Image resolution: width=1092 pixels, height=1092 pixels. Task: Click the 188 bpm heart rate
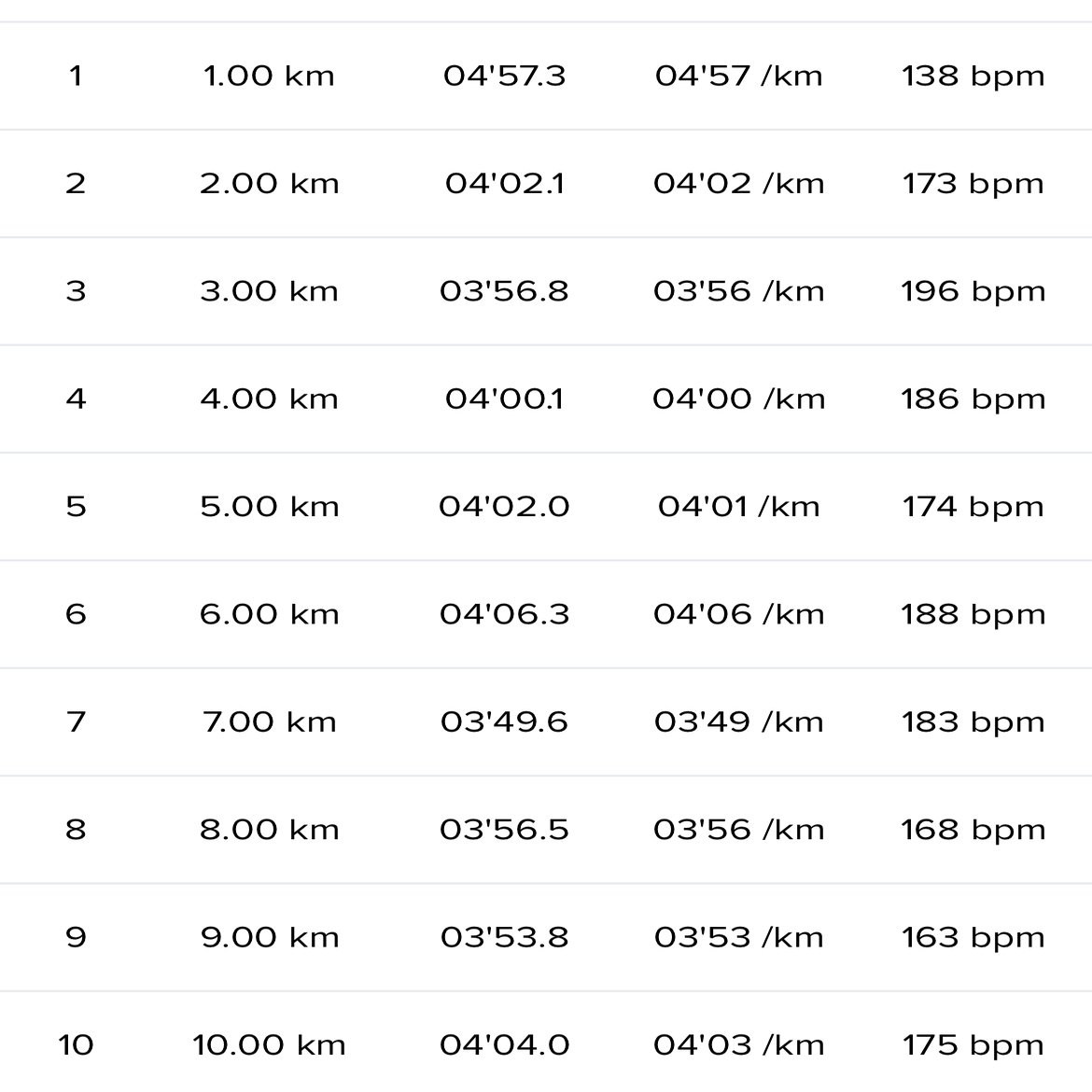(x=973, y=614)
